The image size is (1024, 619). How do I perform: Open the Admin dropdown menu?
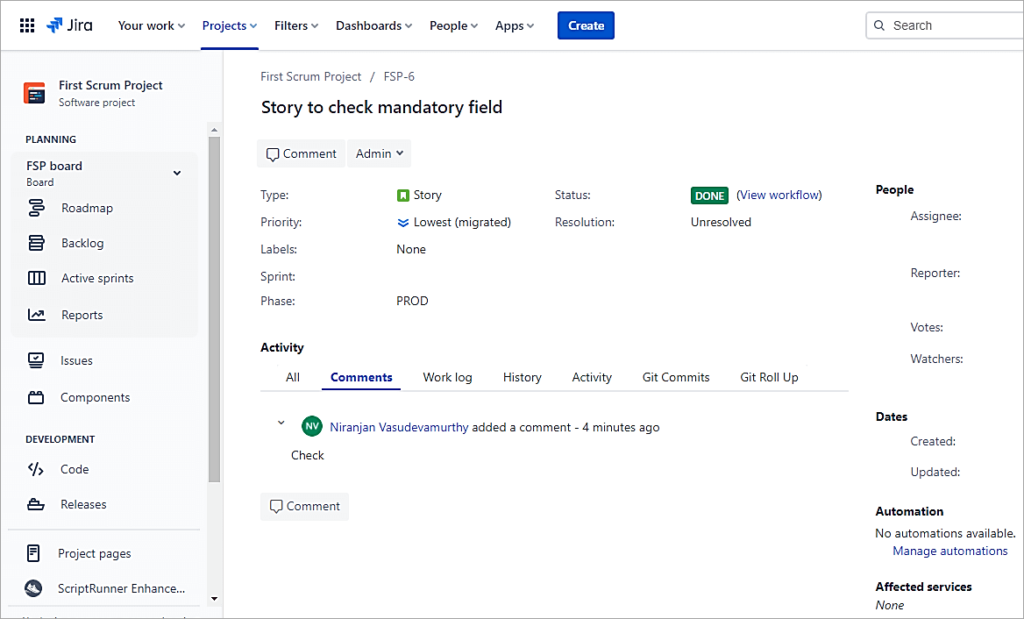coord(379,153)
